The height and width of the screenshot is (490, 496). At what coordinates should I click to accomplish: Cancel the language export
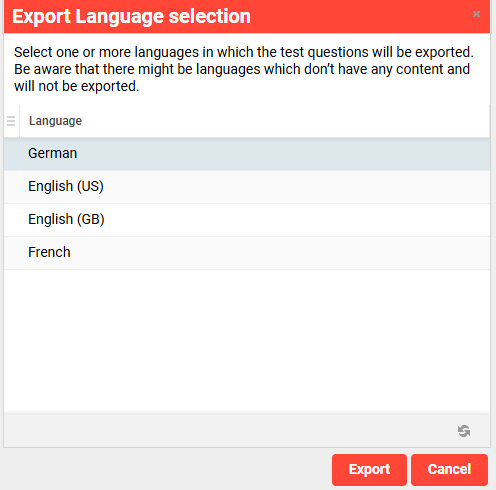449,470
